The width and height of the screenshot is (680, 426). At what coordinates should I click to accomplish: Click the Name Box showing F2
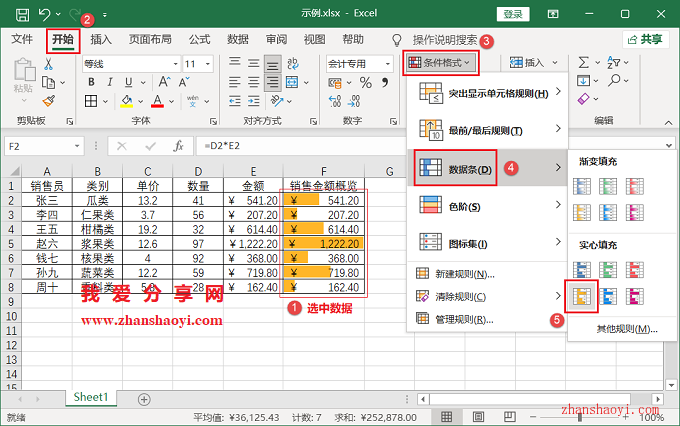tap(44, 146)
